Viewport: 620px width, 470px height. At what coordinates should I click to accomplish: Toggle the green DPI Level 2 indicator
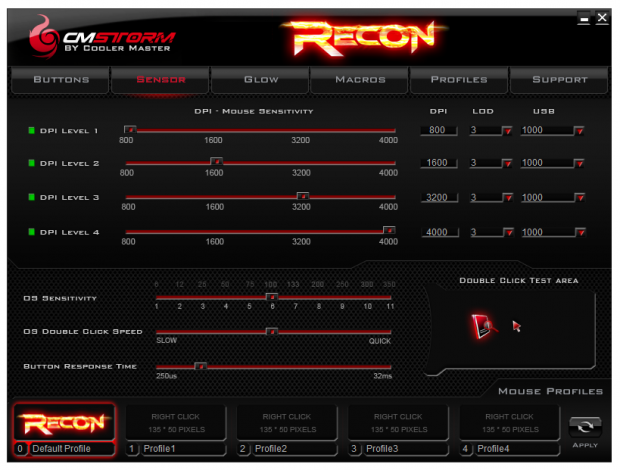32,163
